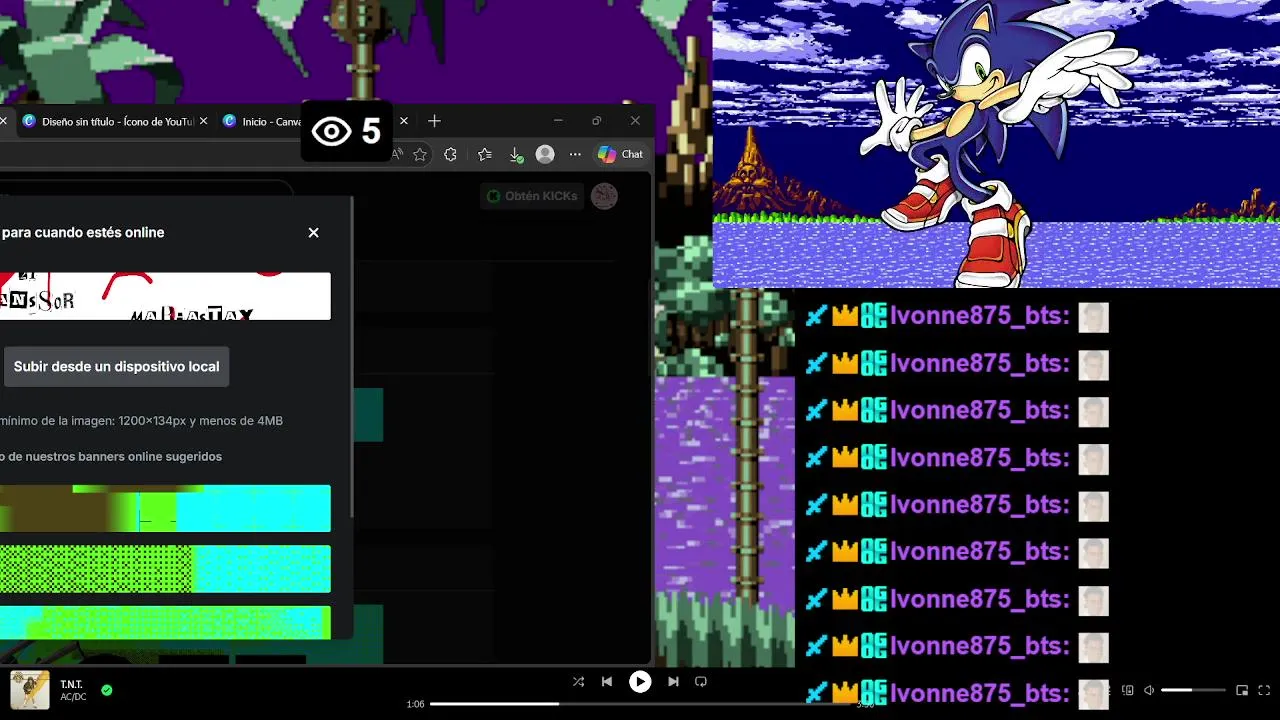Click the play button in music player
The image size is (1280, 720).
coord(640,682)
